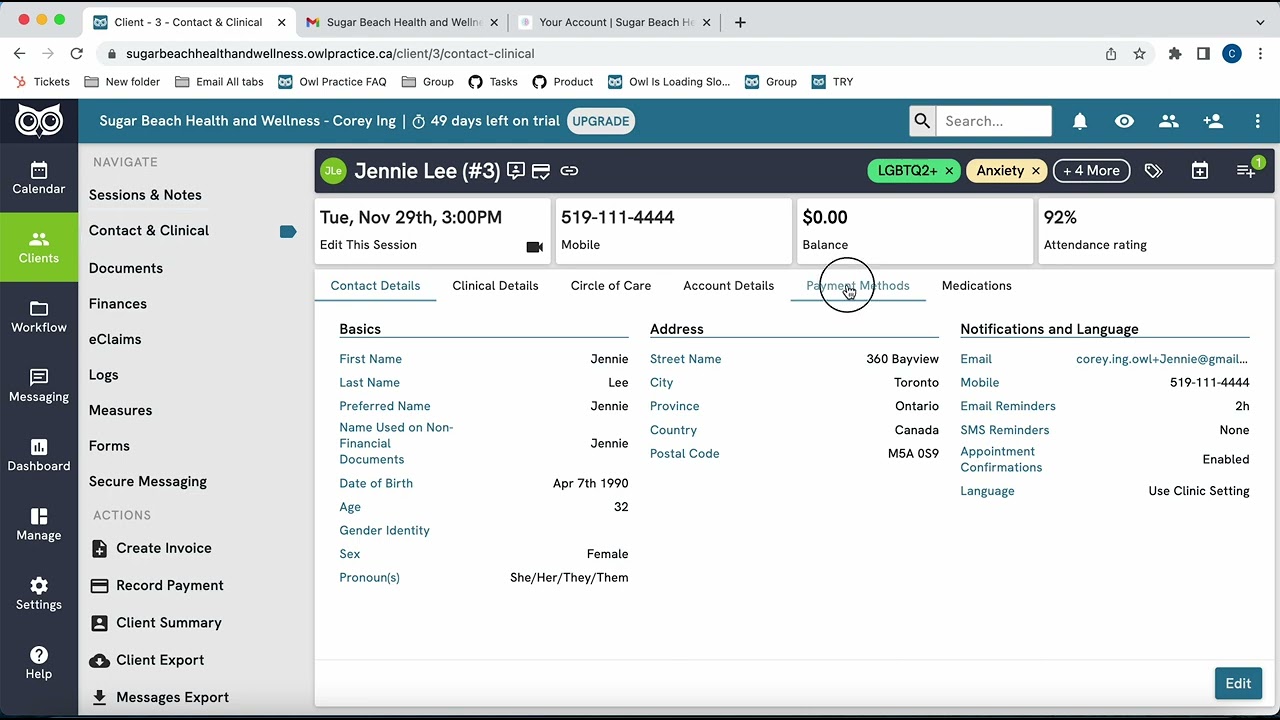Switch to Account Details tab
This screenshot has height=720, width=1280.
728,286
